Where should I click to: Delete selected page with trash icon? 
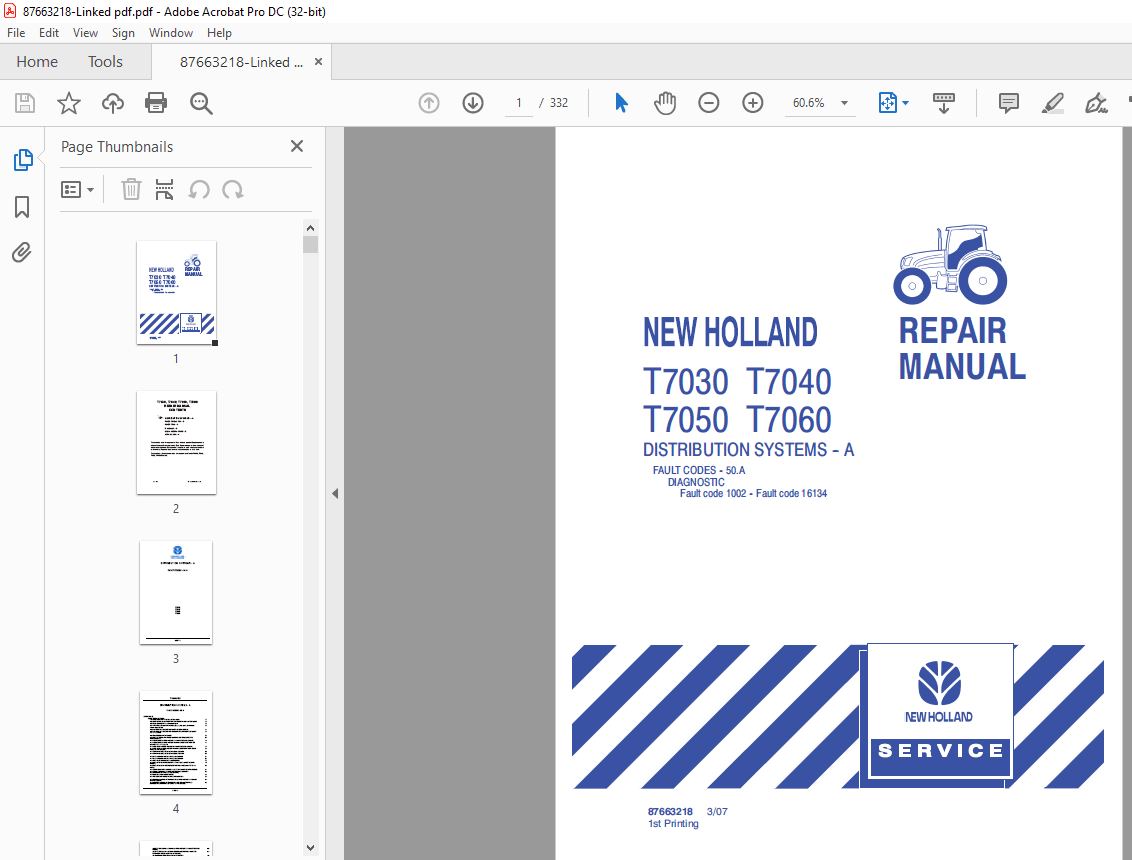coord(131,190)
